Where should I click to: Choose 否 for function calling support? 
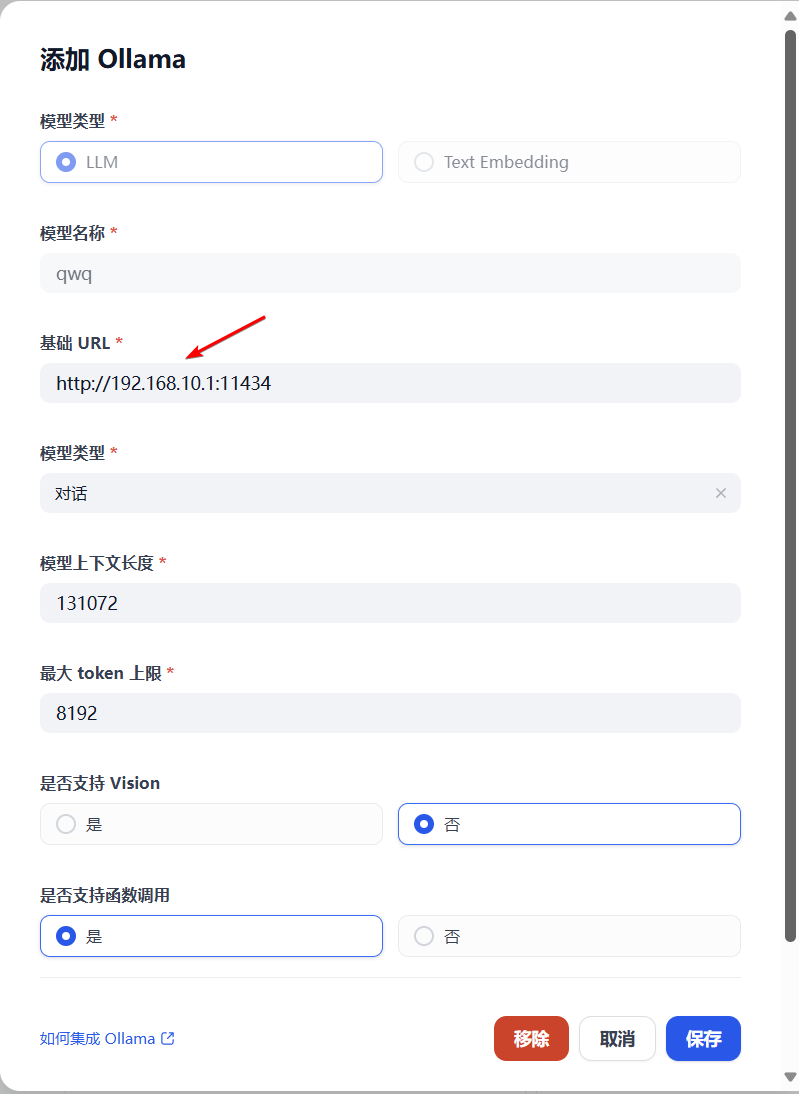tap(569, 936)
